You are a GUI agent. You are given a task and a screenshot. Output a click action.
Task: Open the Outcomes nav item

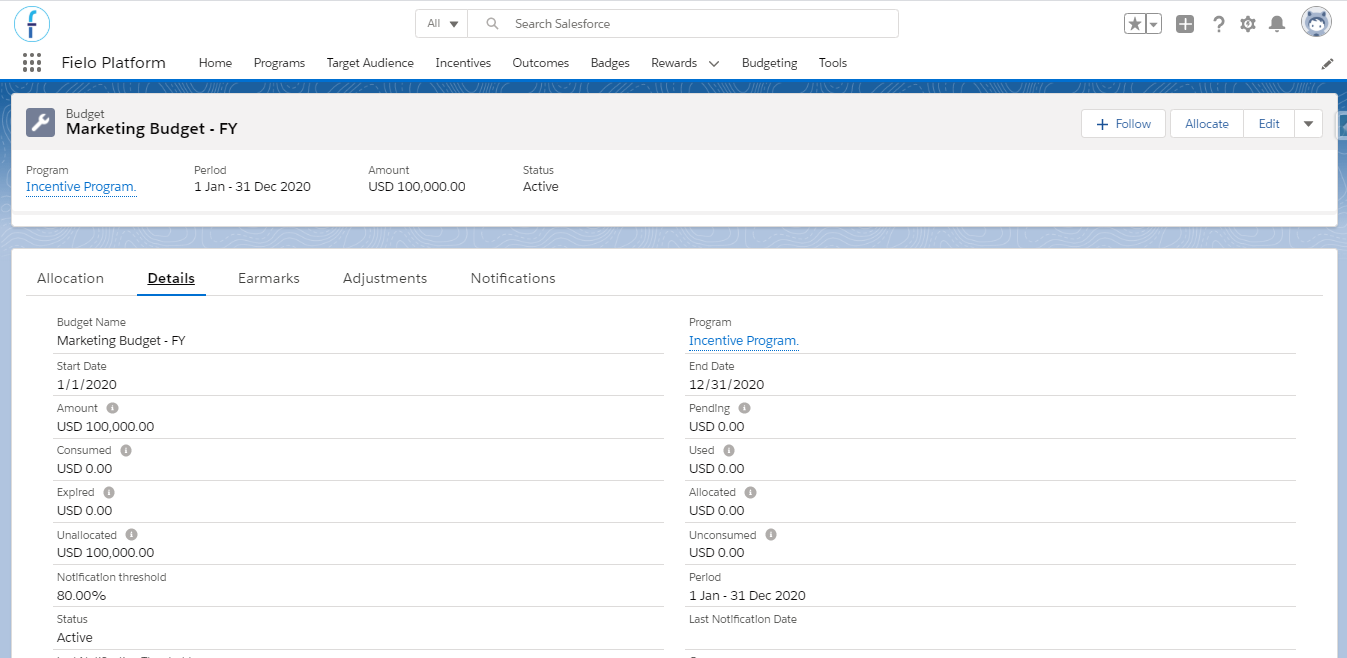coord(541,63)
